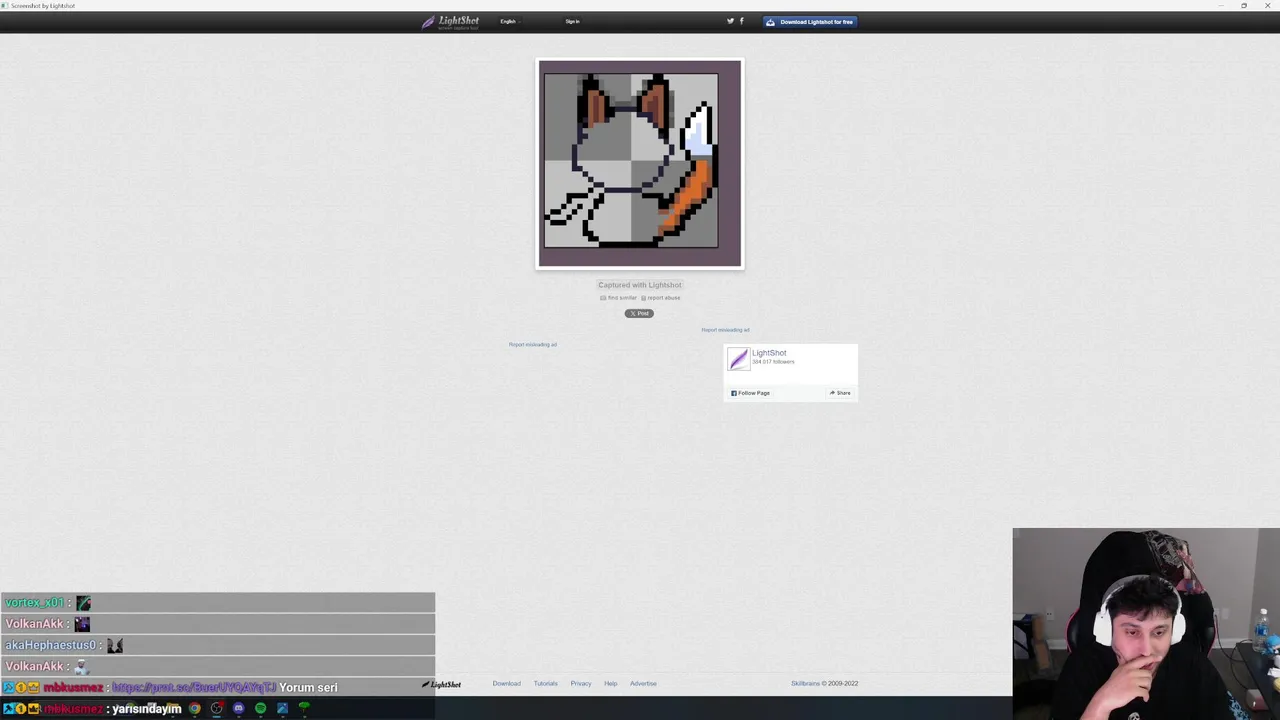Click the report abuse link

pos(660,298)
